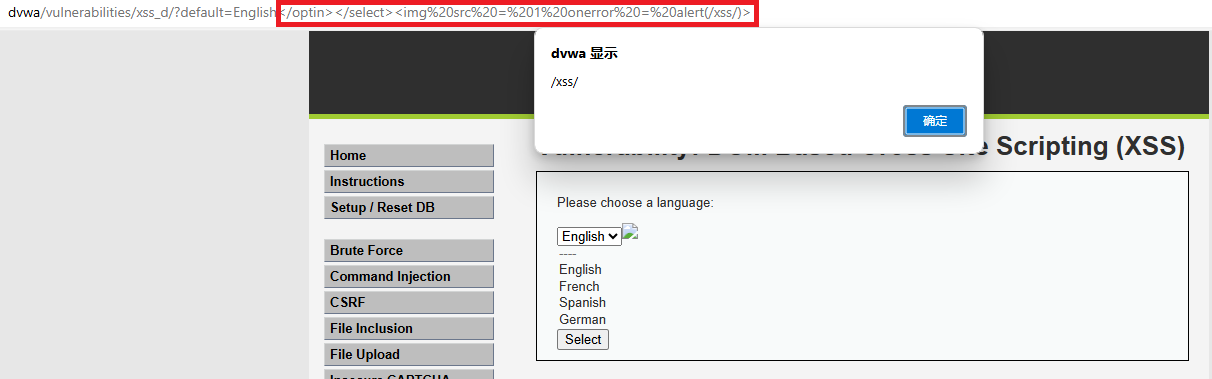Confirm the alert with the 确定 button
The image size is (1212, 379).
[x=935, y=121]
